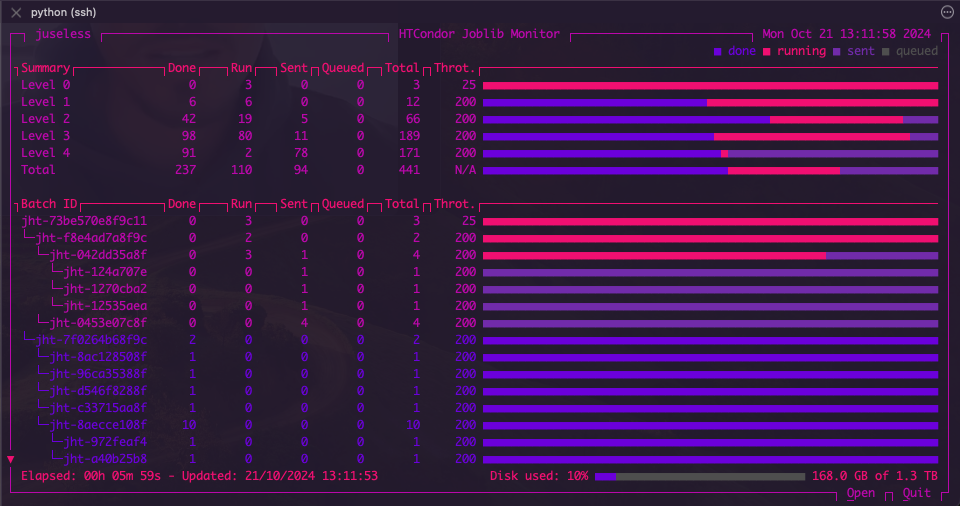
Task: Select batch jht-c33715aa8f
Action: [x=98, y=408]
